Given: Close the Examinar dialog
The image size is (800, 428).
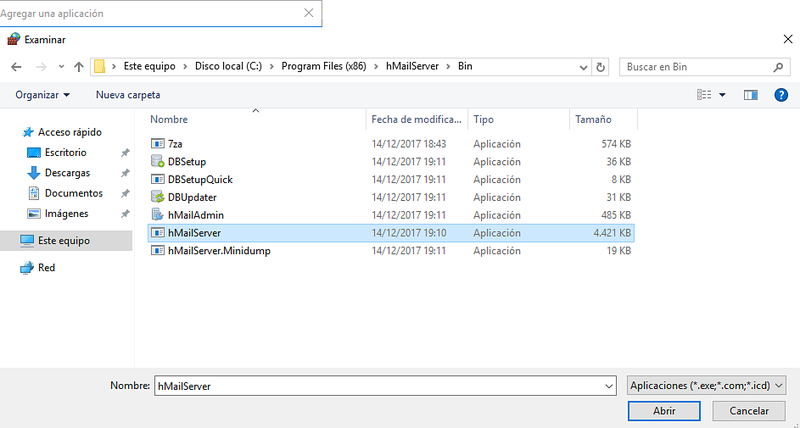Looking at the screenshot, I should click(788, 40).
